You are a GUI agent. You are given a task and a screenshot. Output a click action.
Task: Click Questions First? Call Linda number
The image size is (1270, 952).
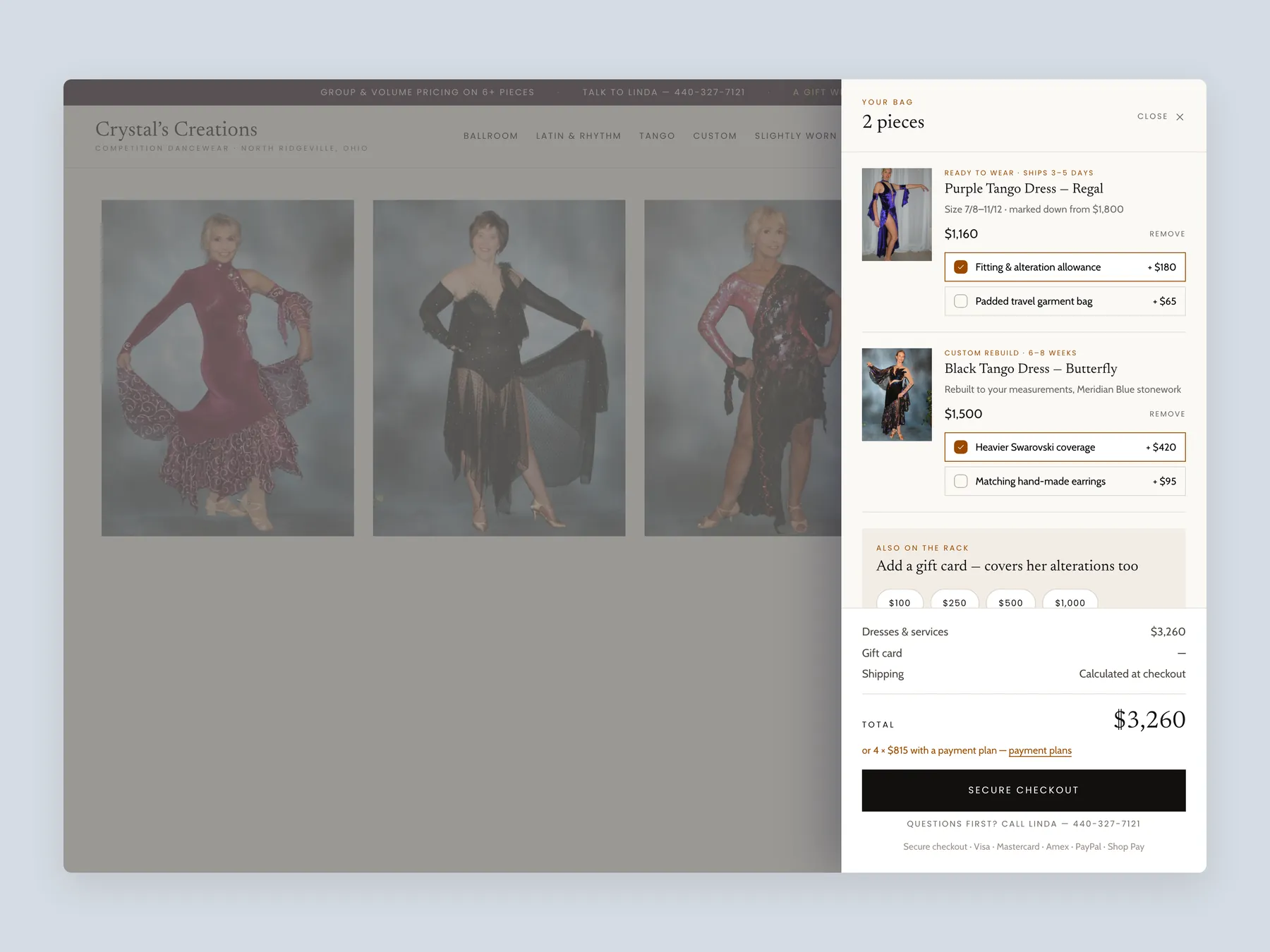(x=1023, y=824)
